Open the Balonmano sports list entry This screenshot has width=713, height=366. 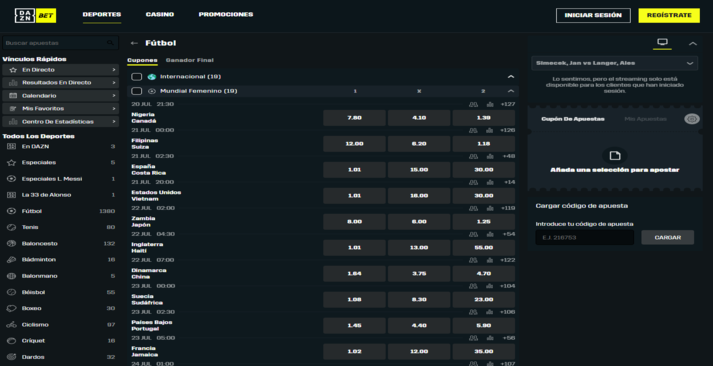60,276
